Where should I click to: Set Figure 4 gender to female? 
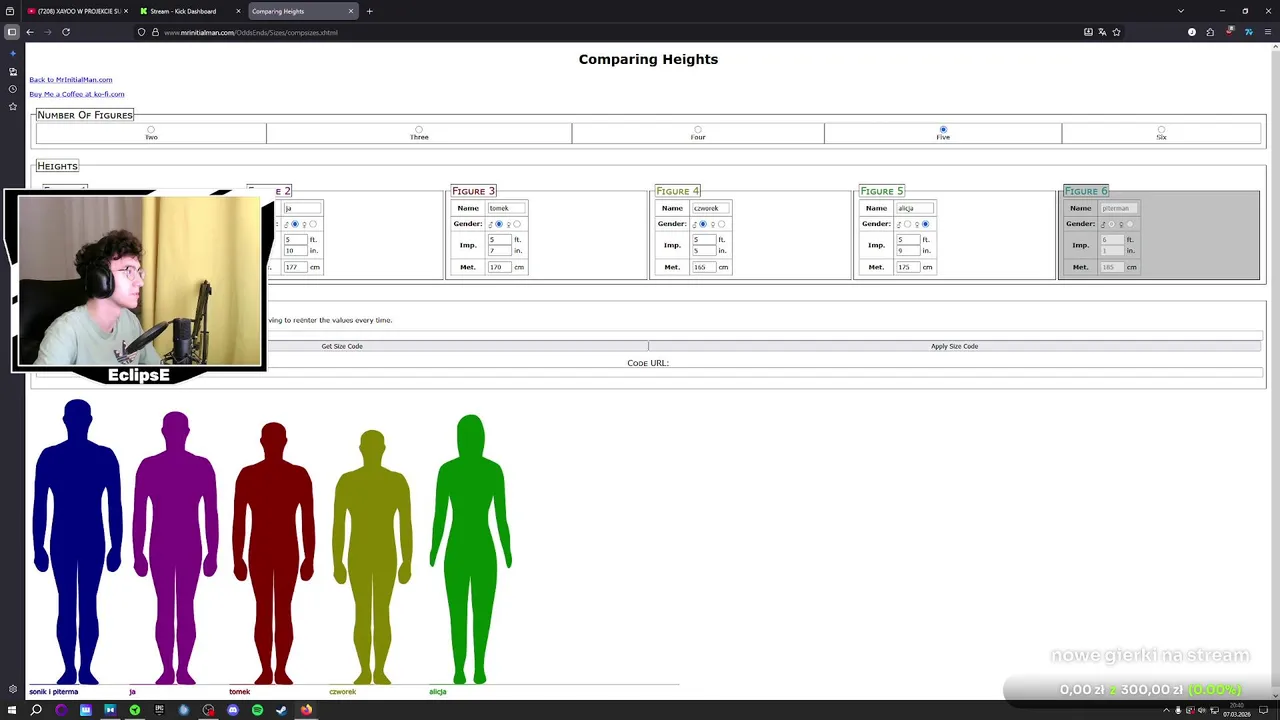click(721, 224)
